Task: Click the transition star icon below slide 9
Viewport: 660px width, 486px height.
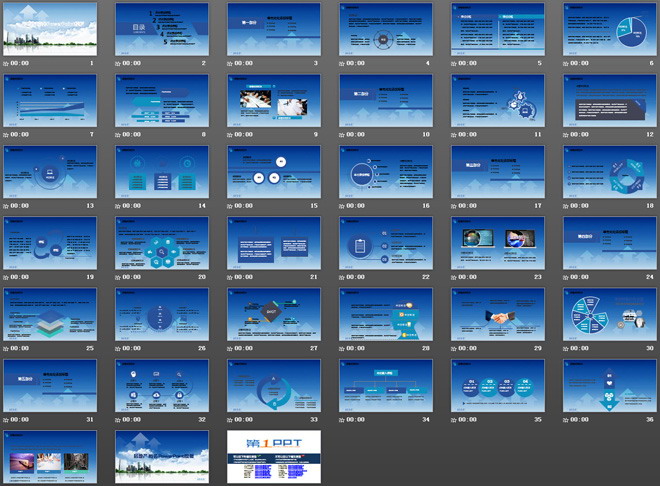Action: tap(232, 135)
